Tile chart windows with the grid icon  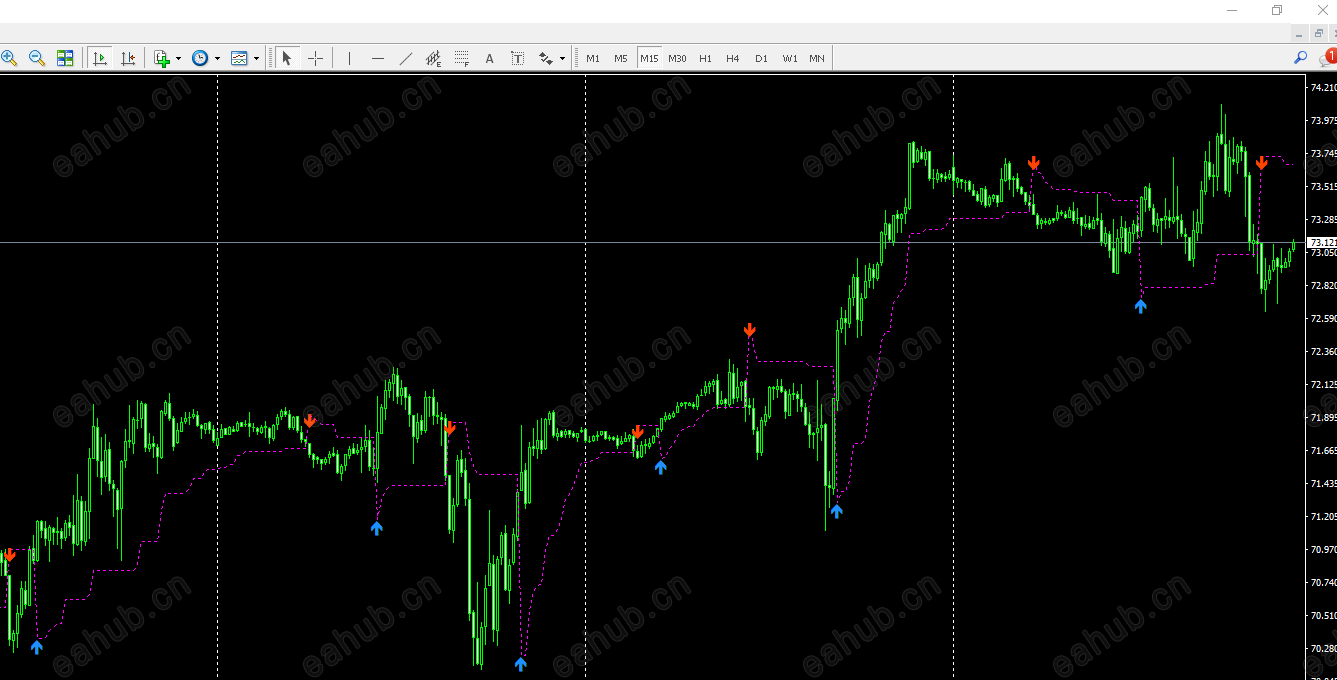point(65,58)
